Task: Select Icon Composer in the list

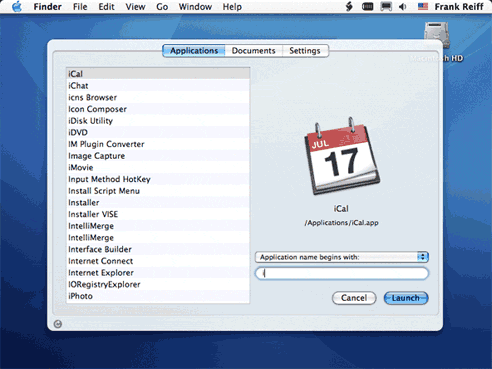Action: (158, 109)
